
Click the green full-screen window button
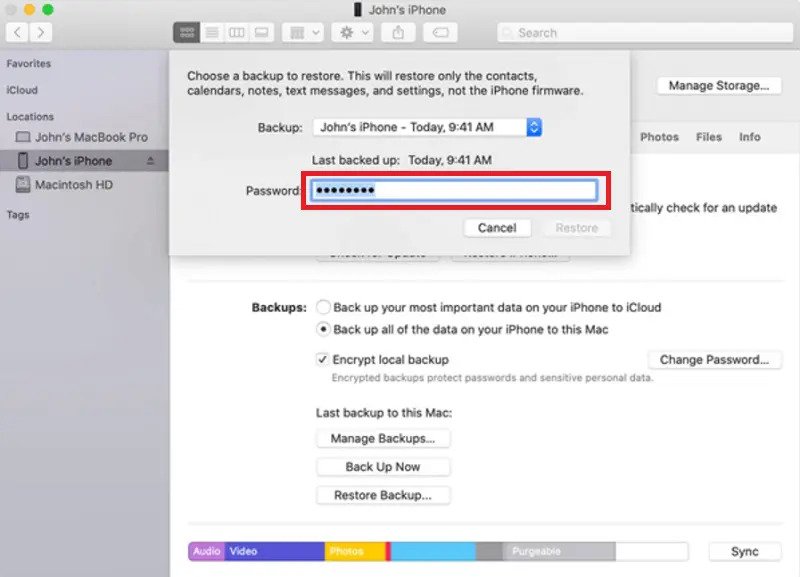(x=47, y=9)
